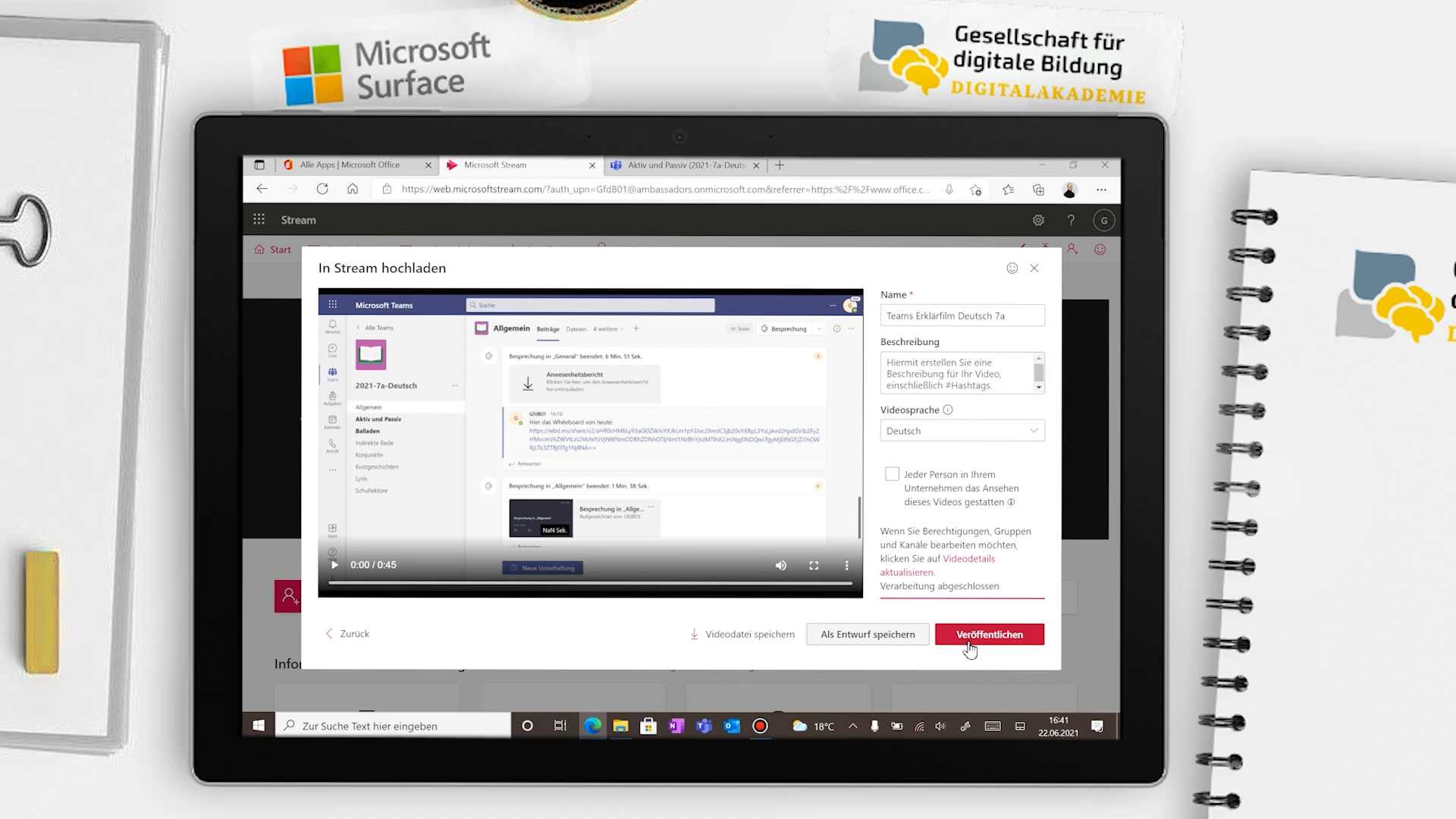1456x819 pixels.
Task: Click the Veröffentlichen button
Action: pos(990,635)
